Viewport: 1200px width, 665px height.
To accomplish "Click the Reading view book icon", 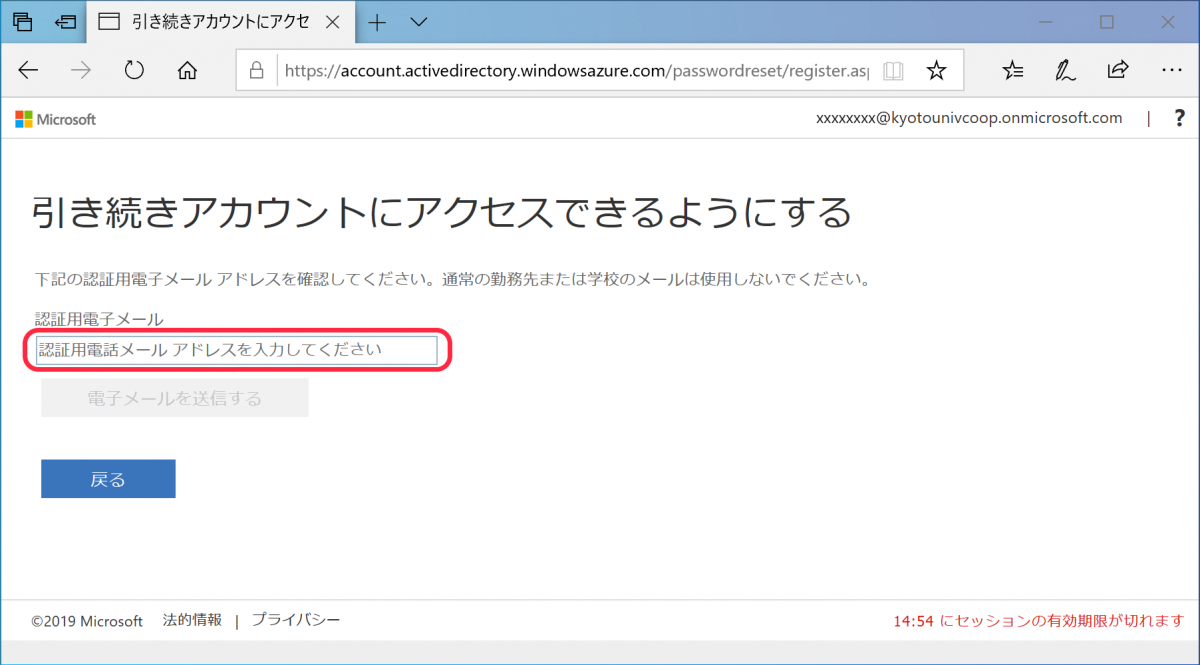I will 891,70.
